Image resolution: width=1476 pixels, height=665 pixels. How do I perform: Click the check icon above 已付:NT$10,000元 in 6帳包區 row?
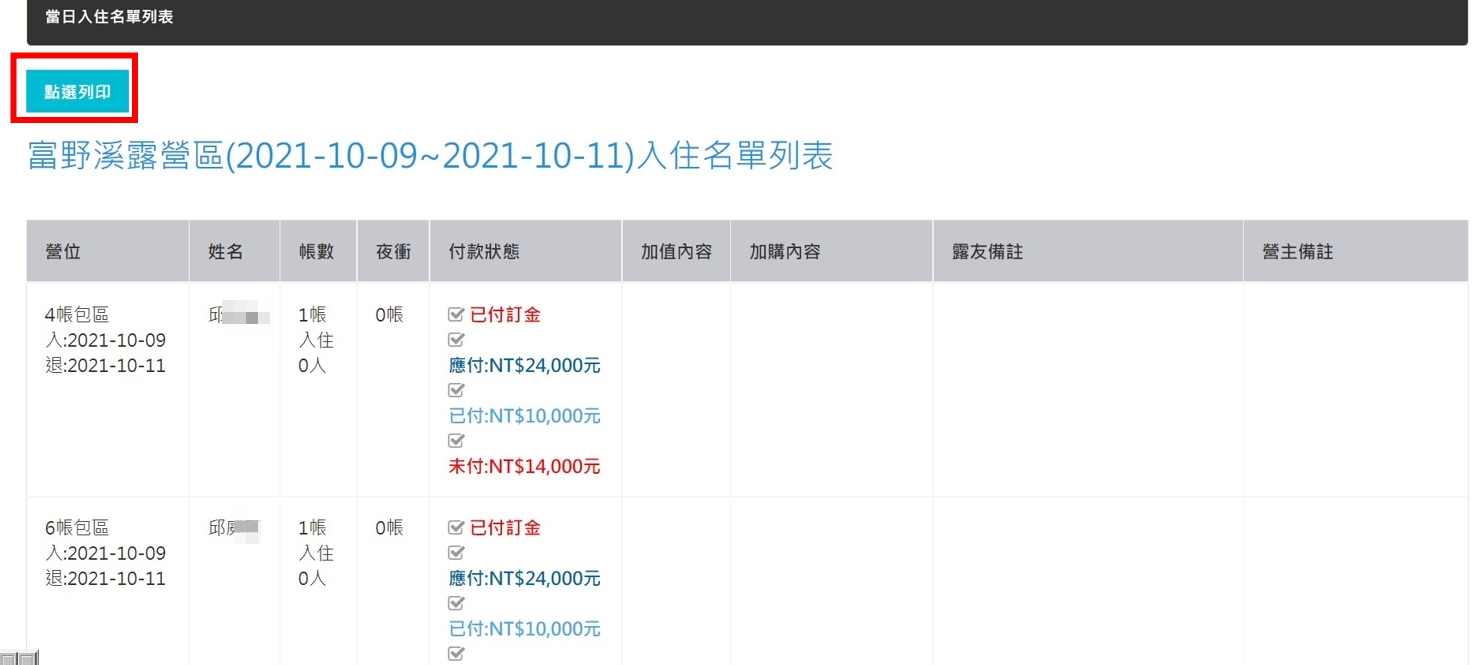pos(457,603)
